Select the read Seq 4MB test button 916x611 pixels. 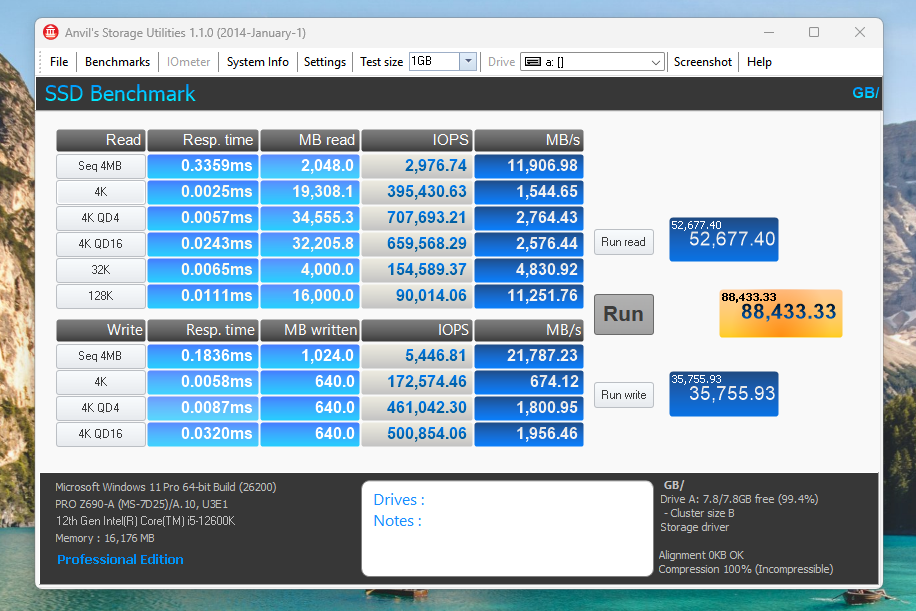pyautogui.click(x=101, y=166)
